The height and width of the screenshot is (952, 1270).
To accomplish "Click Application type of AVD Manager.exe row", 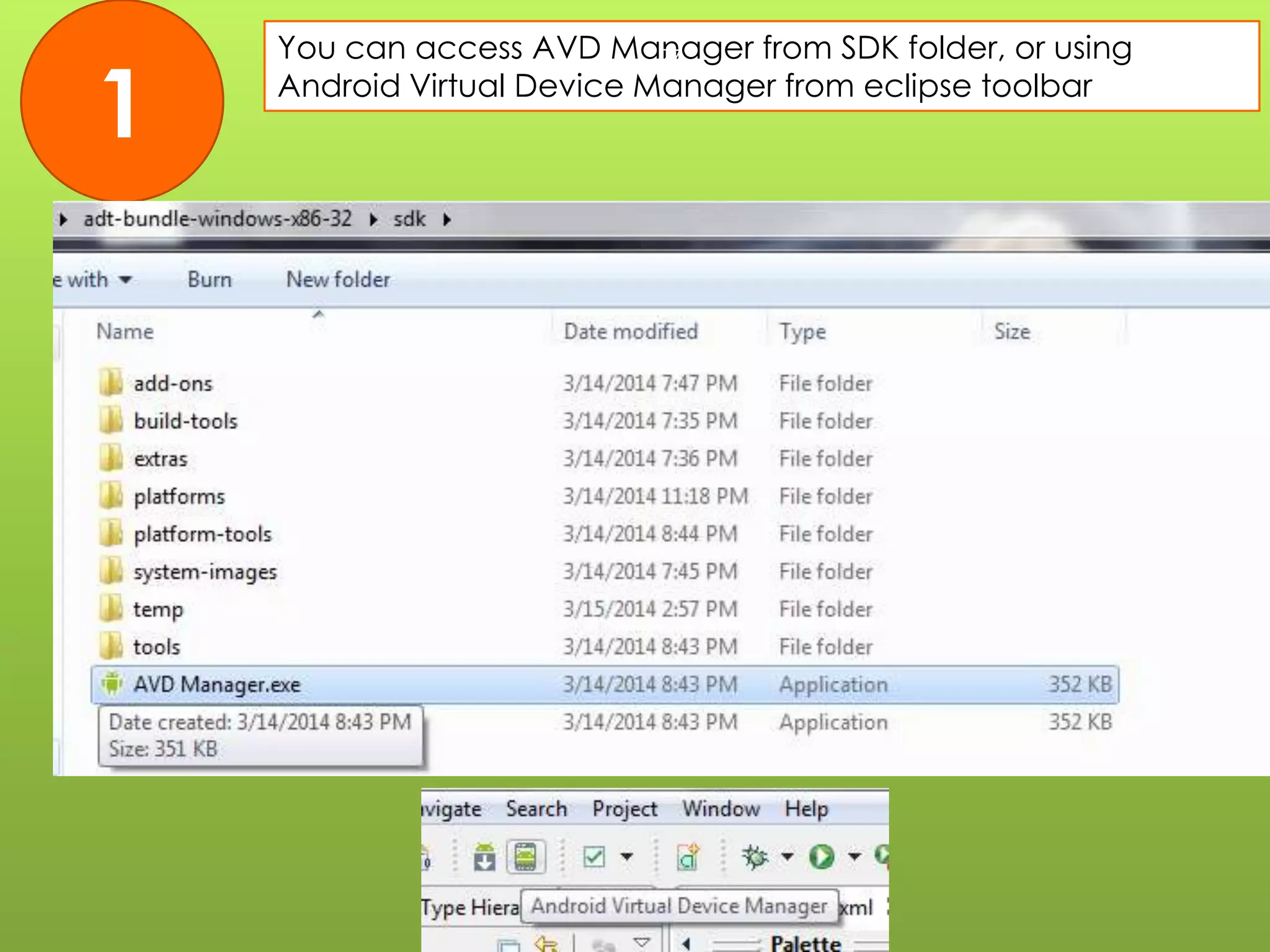I will (x=833, y=685).
